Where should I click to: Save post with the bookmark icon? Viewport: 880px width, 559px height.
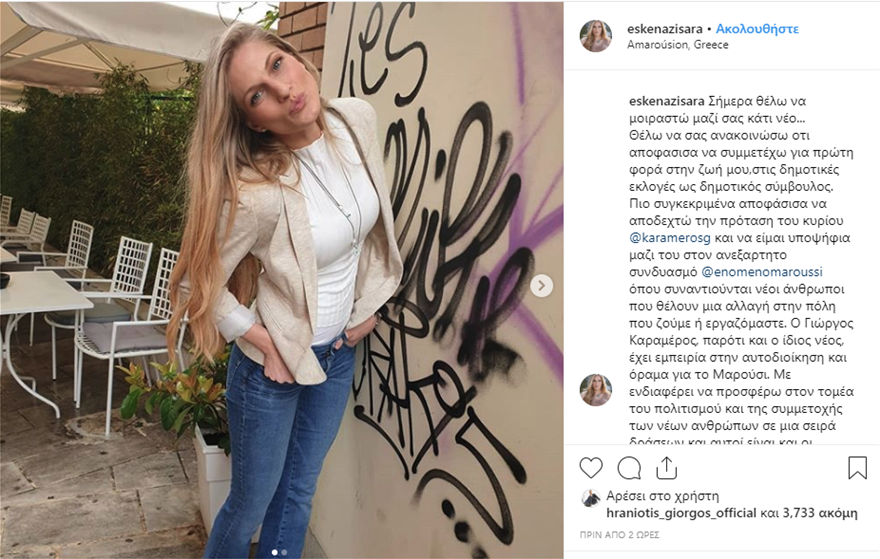(x=857, y=468)
